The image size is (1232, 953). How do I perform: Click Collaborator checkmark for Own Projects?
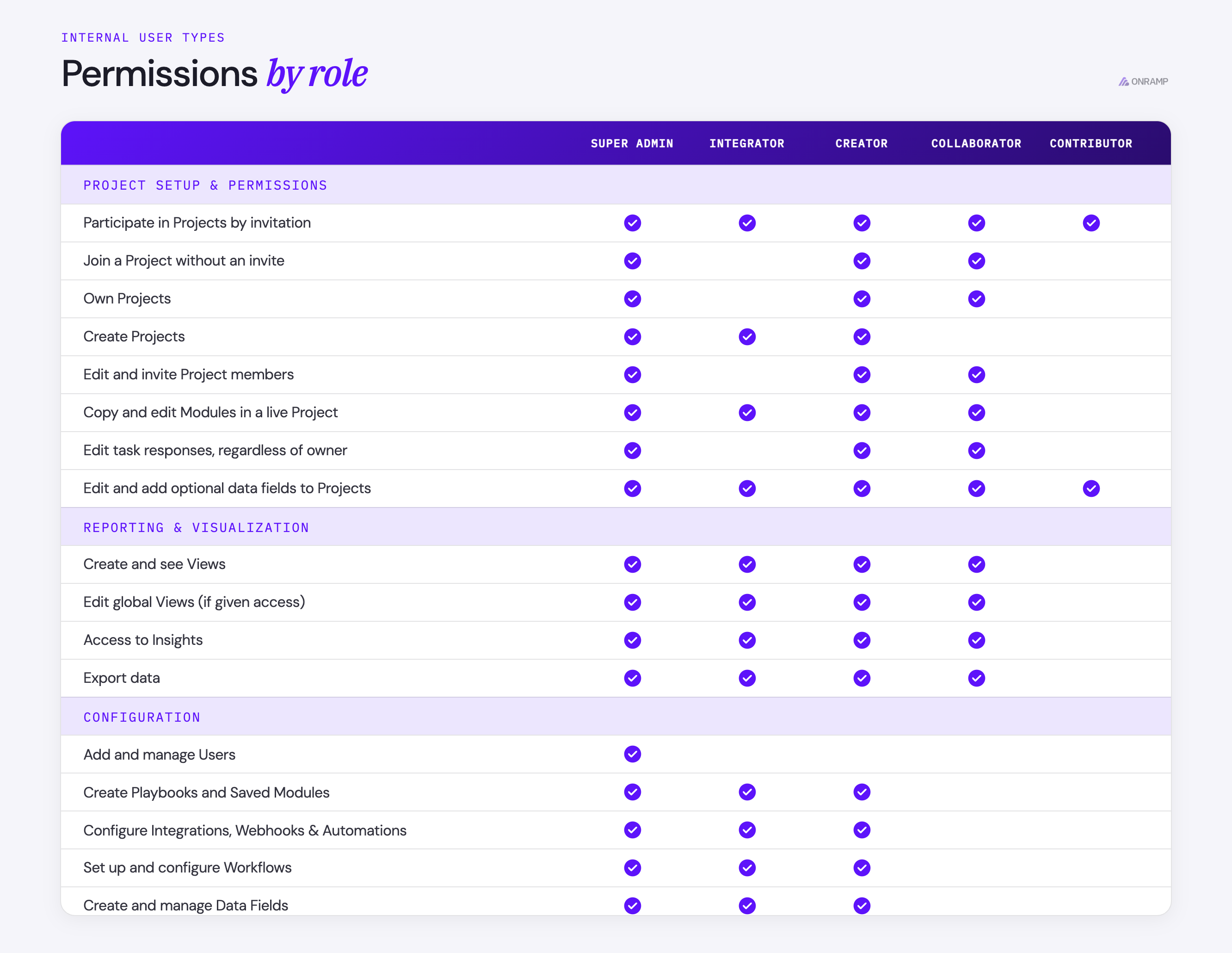(976, 298)
